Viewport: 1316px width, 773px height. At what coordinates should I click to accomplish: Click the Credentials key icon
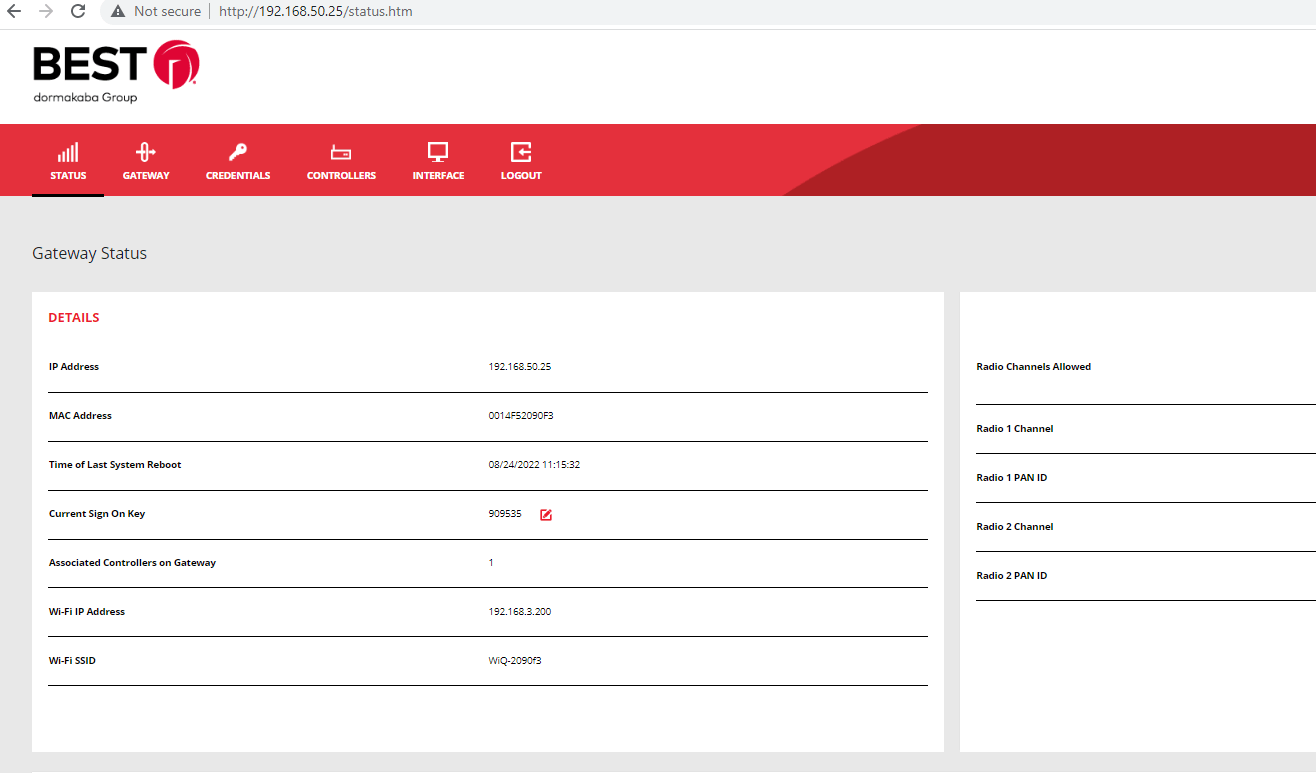coord(238,150)
